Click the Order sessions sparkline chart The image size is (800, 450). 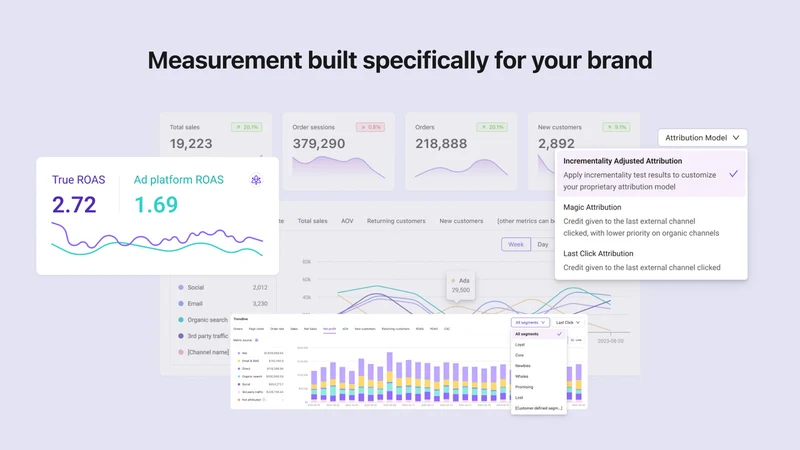tap(338, 167)
